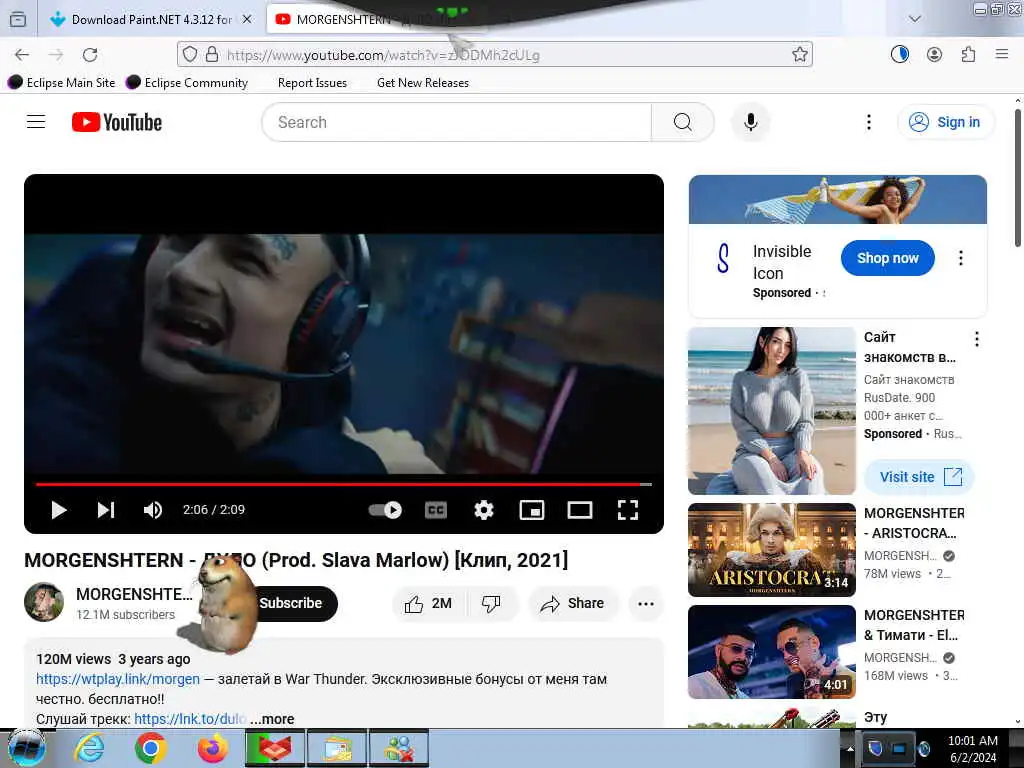Open the Extensions puzzle icon

click(x=968, y=55)
